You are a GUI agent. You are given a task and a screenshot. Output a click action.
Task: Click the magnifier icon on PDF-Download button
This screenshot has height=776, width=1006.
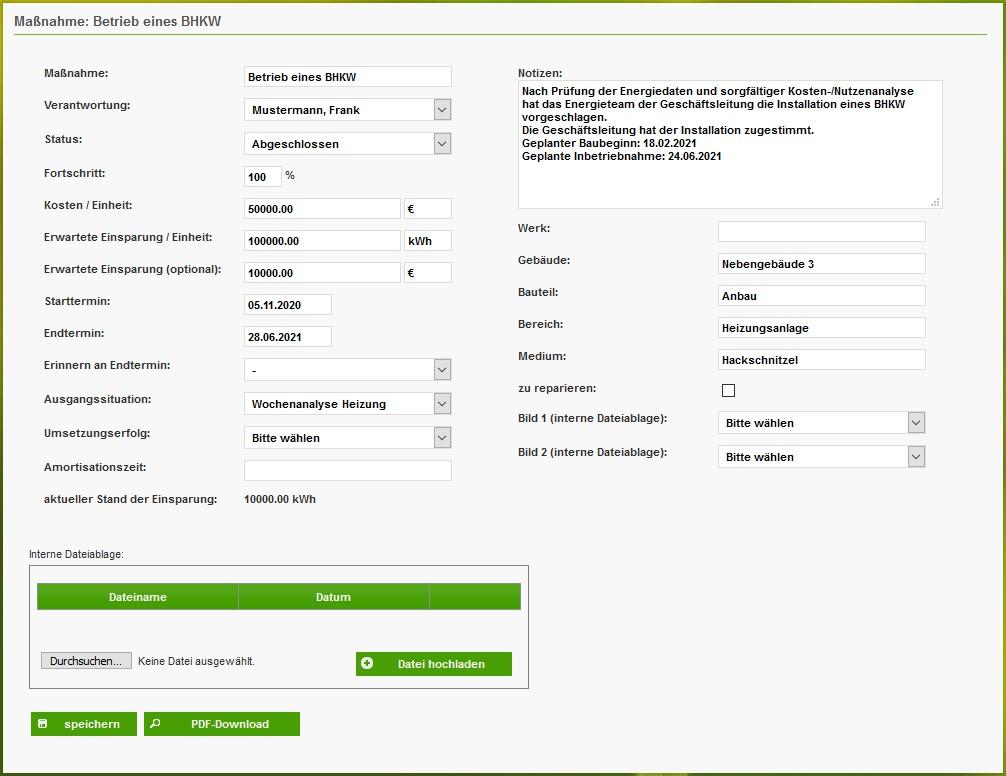click(155, 723)
